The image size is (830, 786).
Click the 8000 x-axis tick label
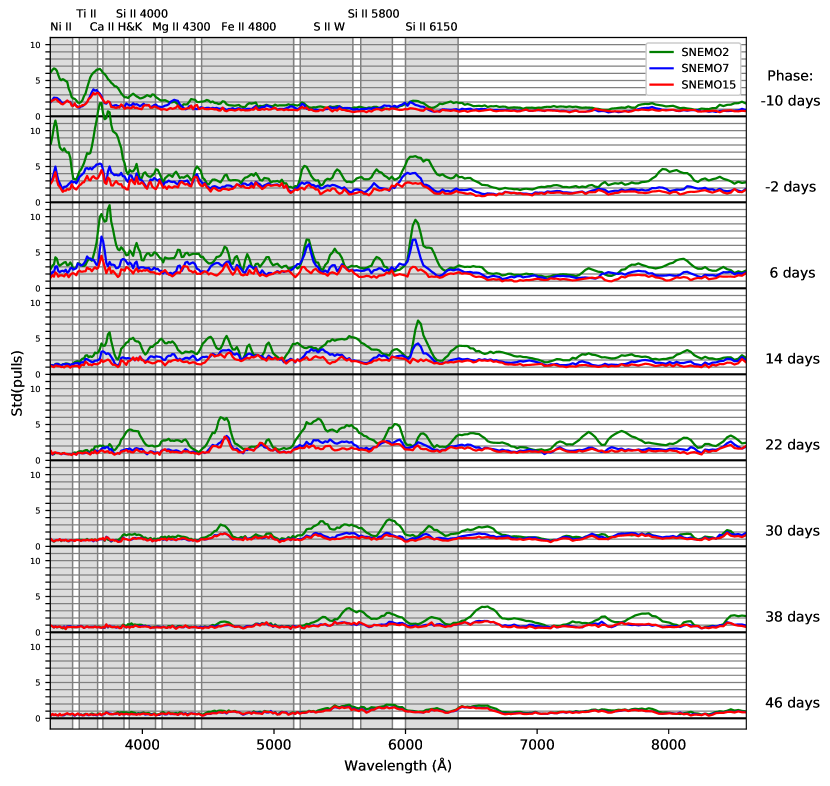click(669, 745)
